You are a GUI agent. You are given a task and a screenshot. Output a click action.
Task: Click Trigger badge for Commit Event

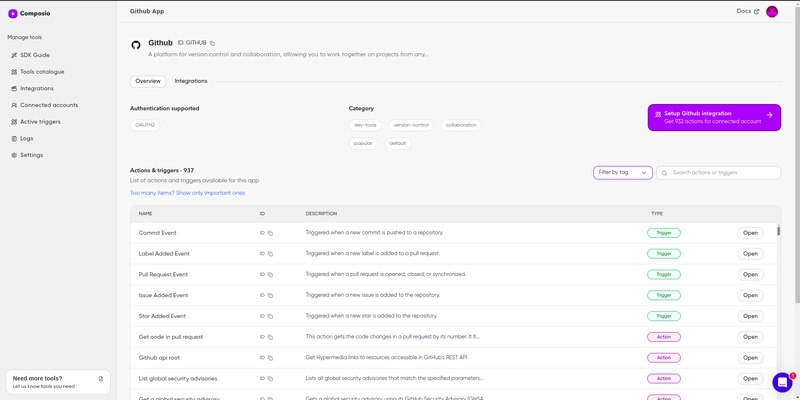[x=664, y=233]
